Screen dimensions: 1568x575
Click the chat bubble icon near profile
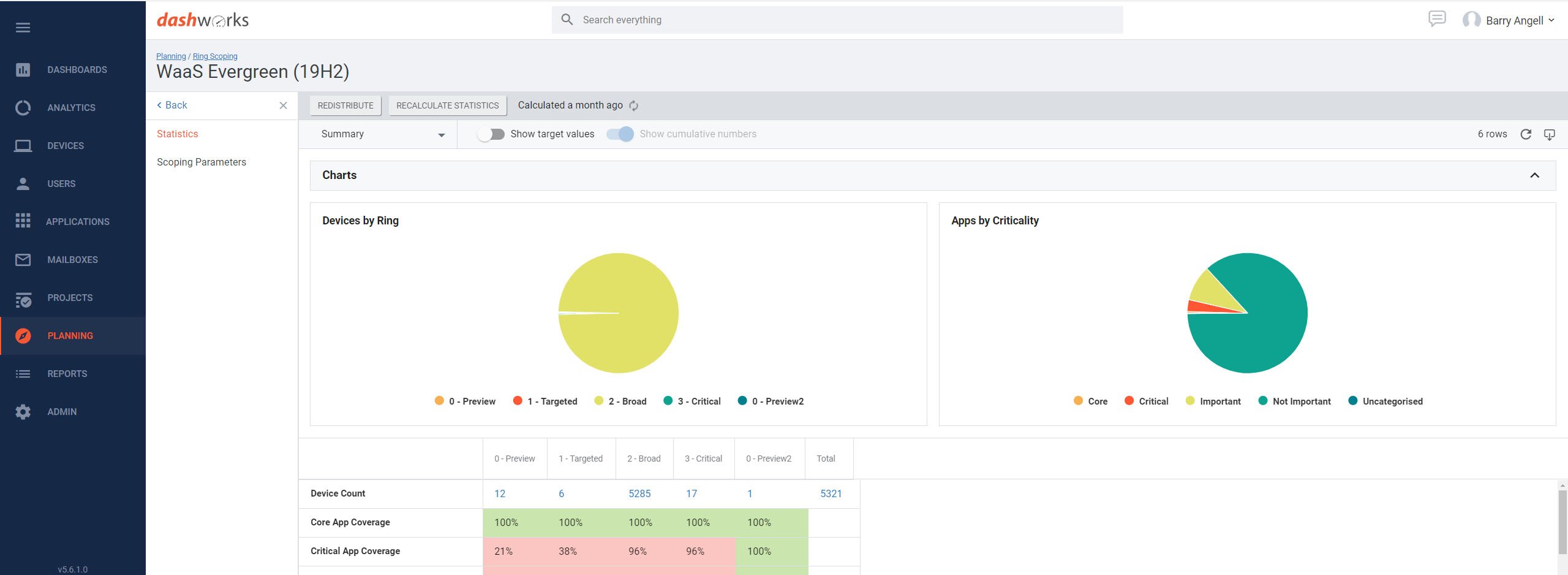tap(1436, 19)
